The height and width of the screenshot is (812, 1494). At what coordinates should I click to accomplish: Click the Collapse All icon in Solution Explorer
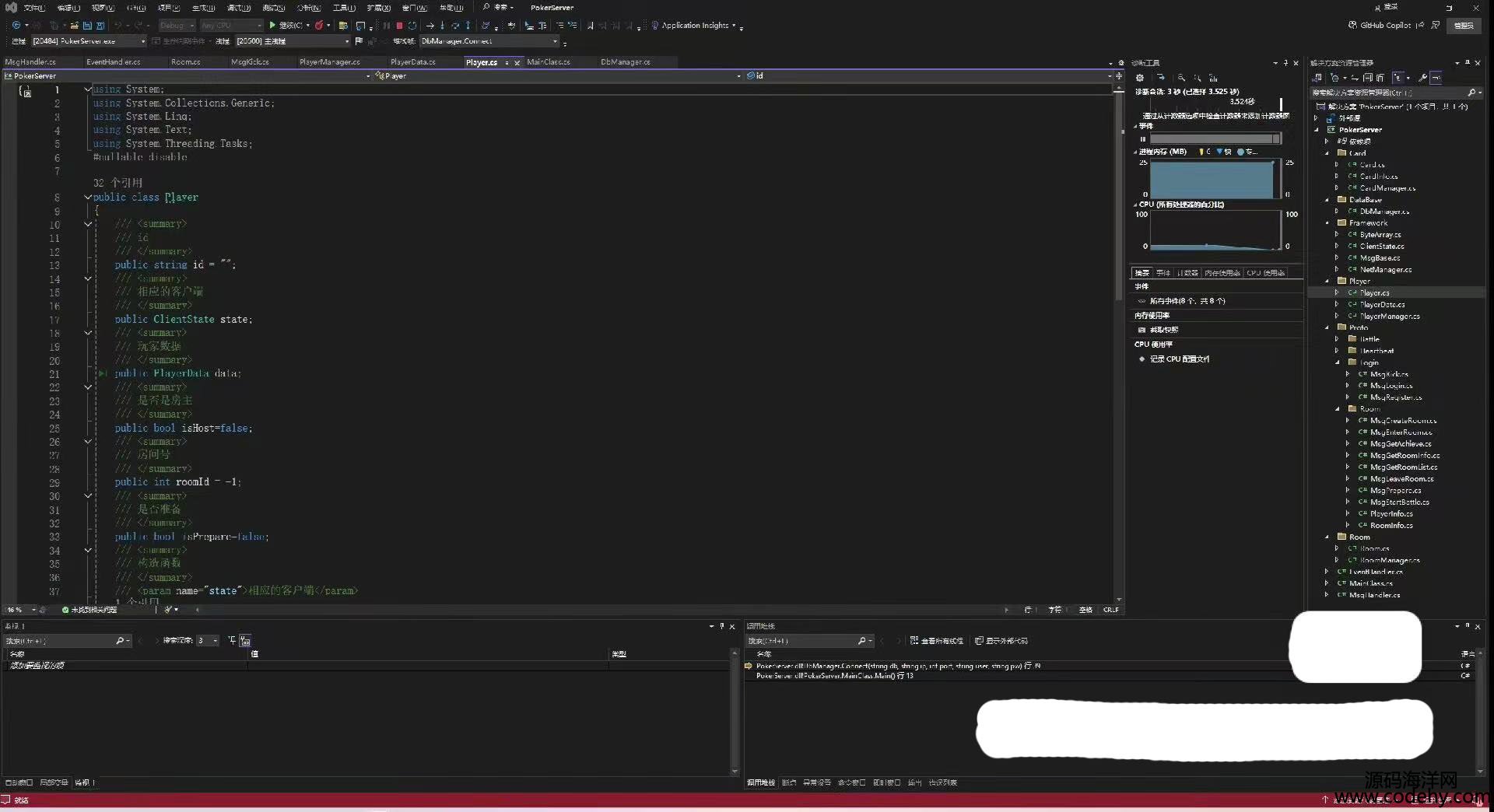(1367, 78)
